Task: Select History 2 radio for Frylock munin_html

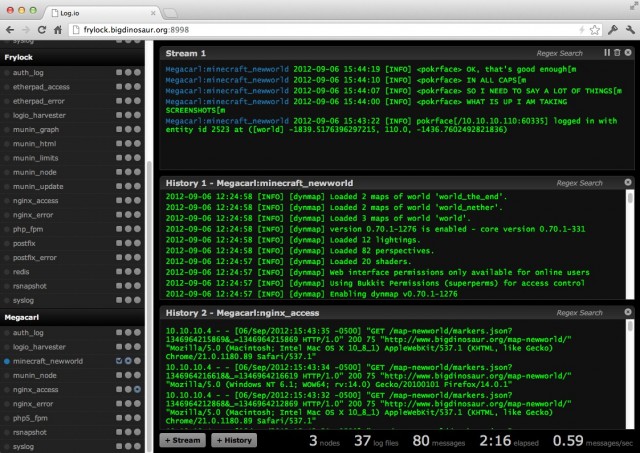Action: coord(137,143)
